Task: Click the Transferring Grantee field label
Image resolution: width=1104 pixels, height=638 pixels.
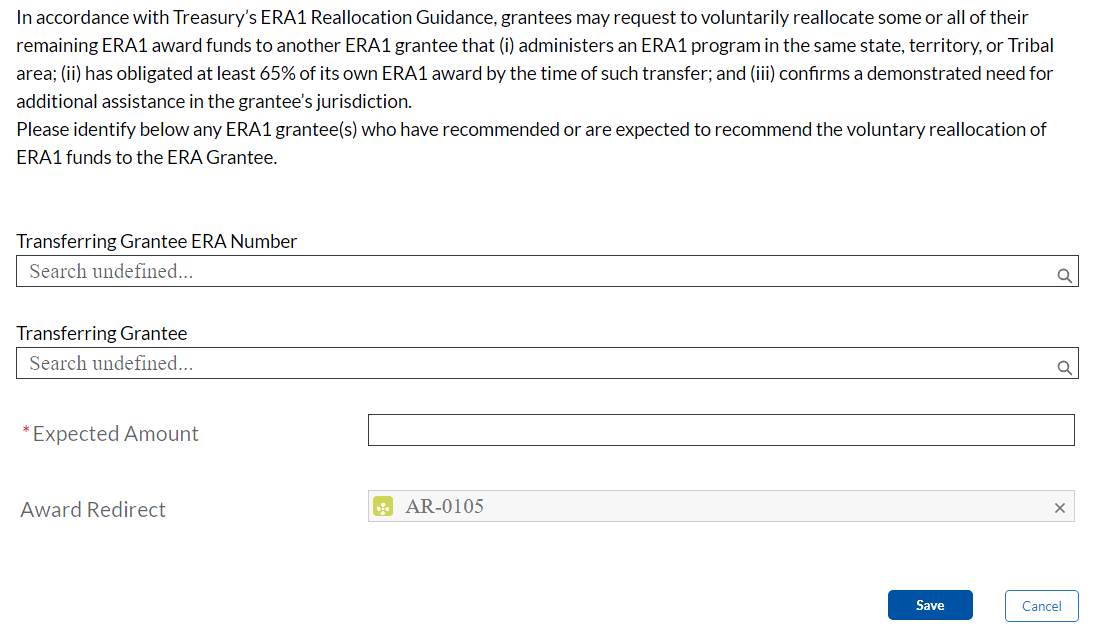Action: click(102, 333)
